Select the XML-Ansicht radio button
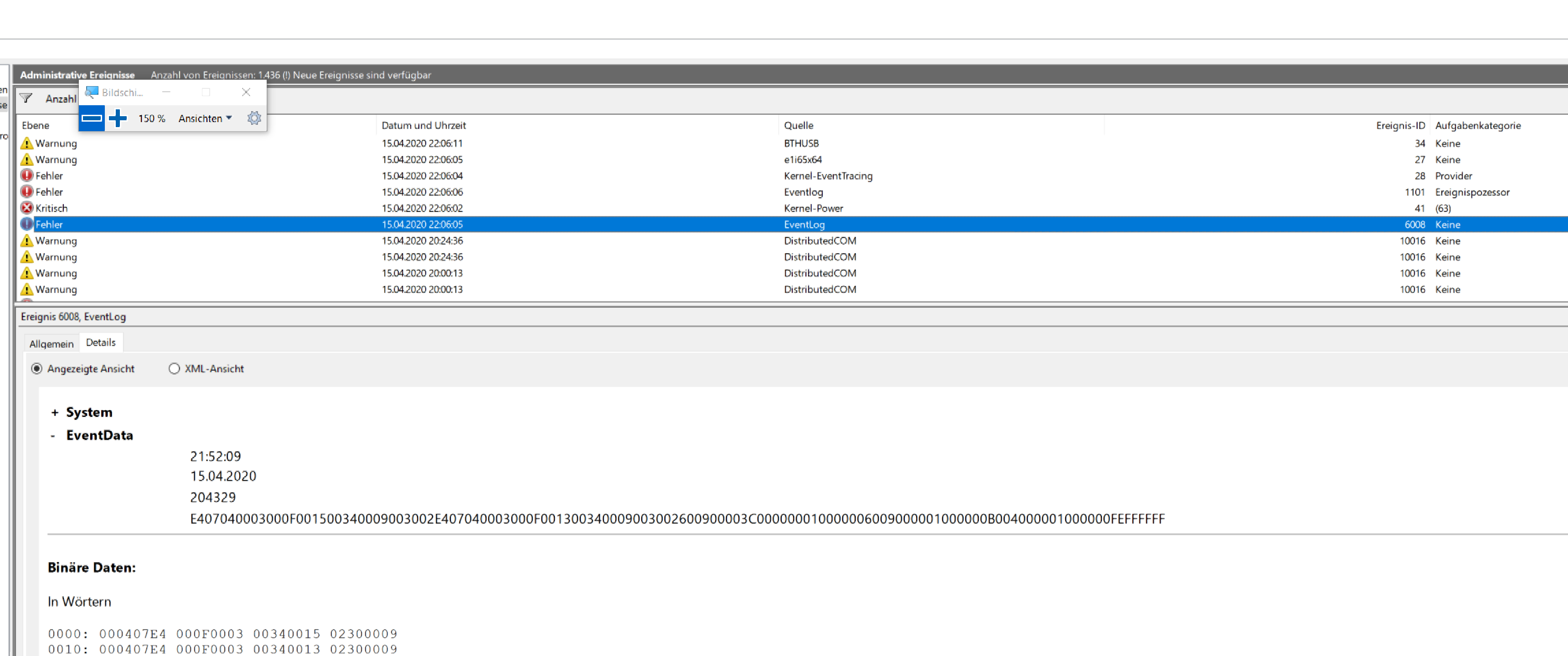Viewport: 1568px width, 656px height. (x=175, y=368)
